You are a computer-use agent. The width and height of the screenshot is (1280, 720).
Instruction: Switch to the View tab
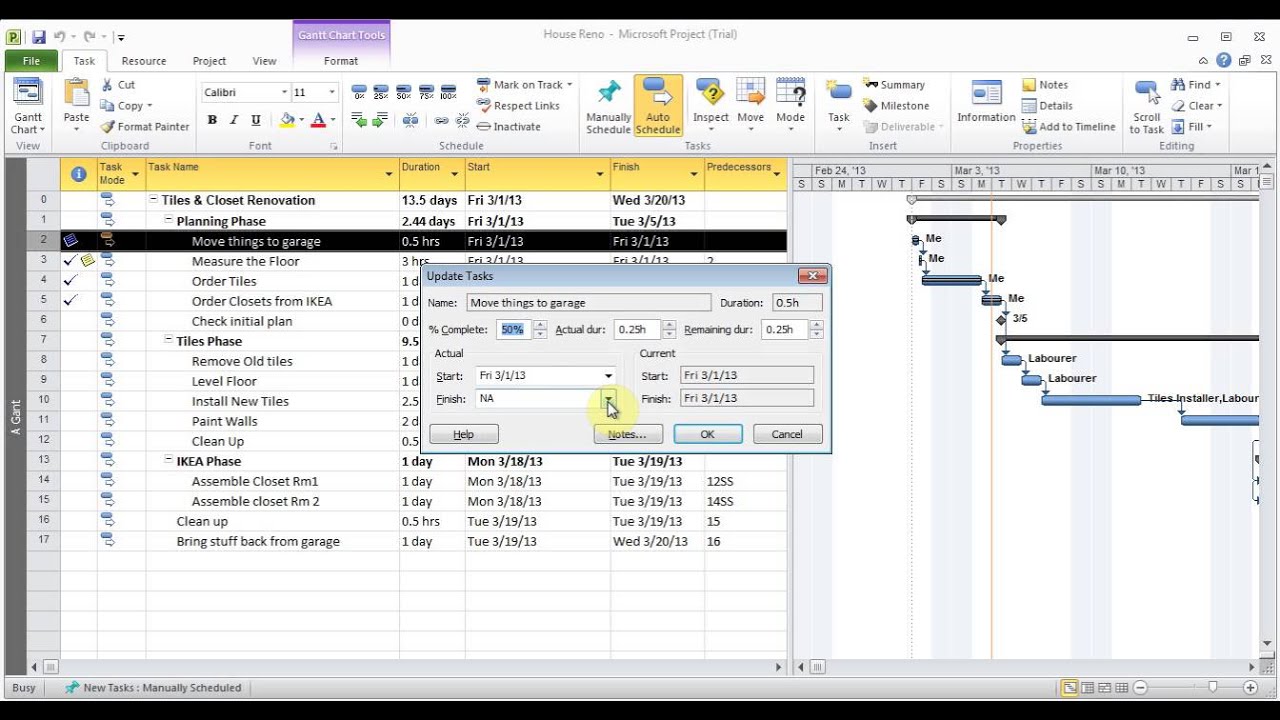pyautogui.click(x=264, y=61)
